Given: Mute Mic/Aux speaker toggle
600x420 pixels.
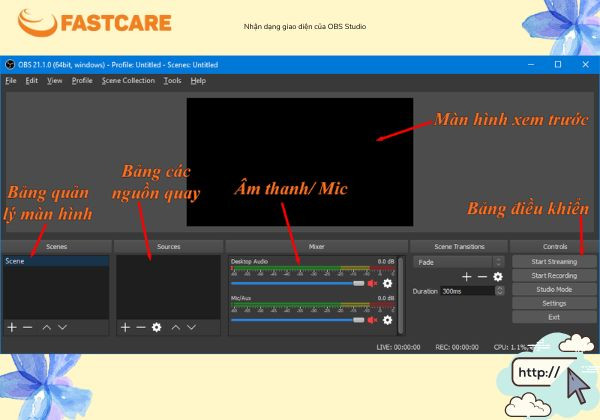Looking at the screenshot, I should [372, 320].
